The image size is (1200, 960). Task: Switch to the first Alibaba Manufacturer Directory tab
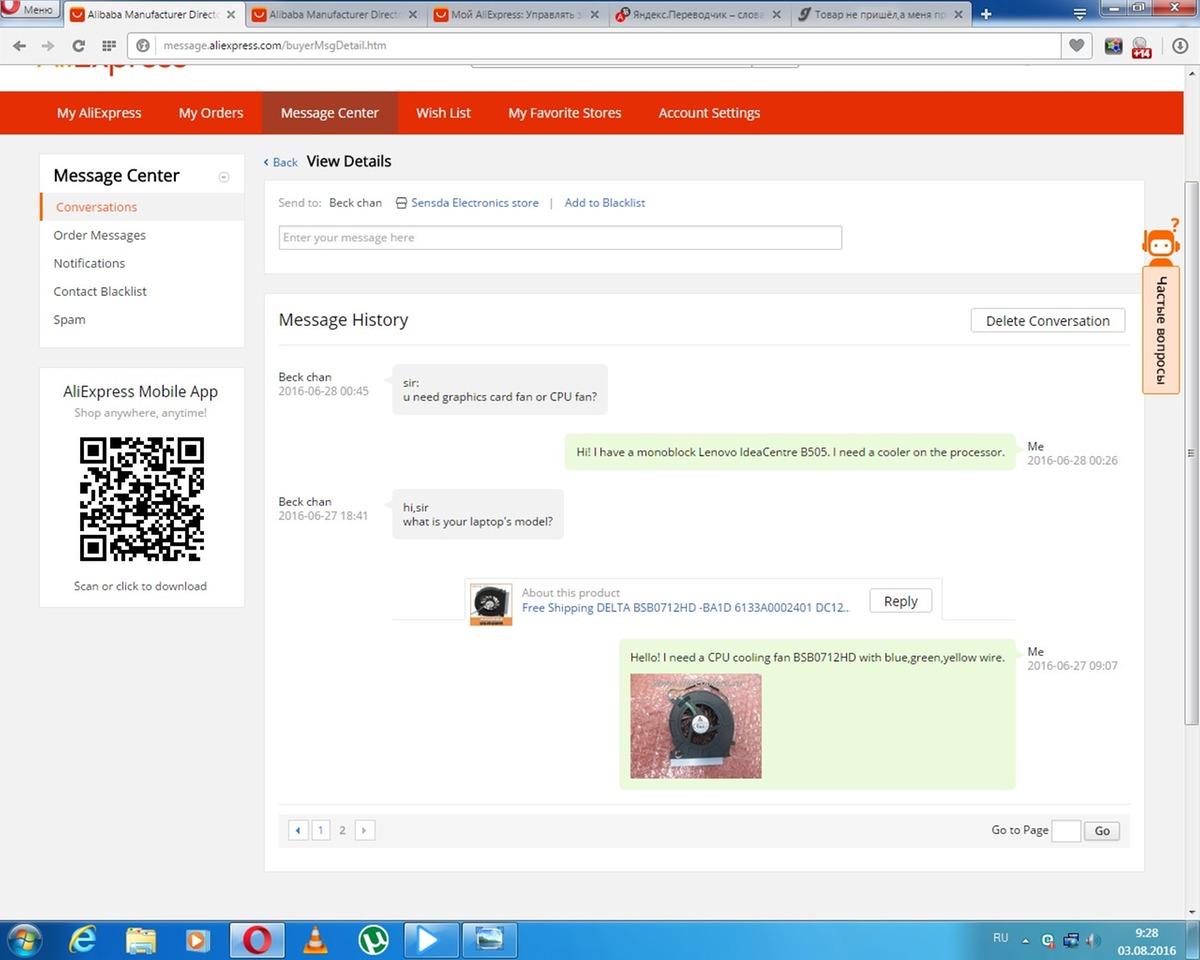pyautogui.click(x=153, y=14)
